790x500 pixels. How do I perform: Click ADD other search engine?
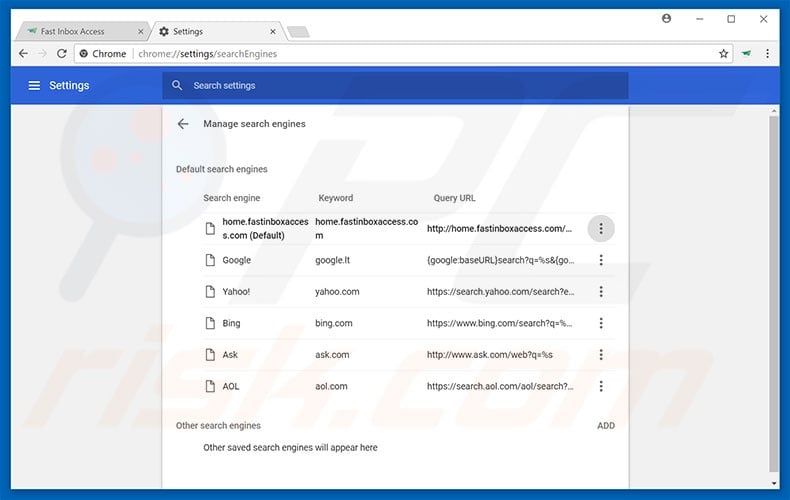(606, 425)
